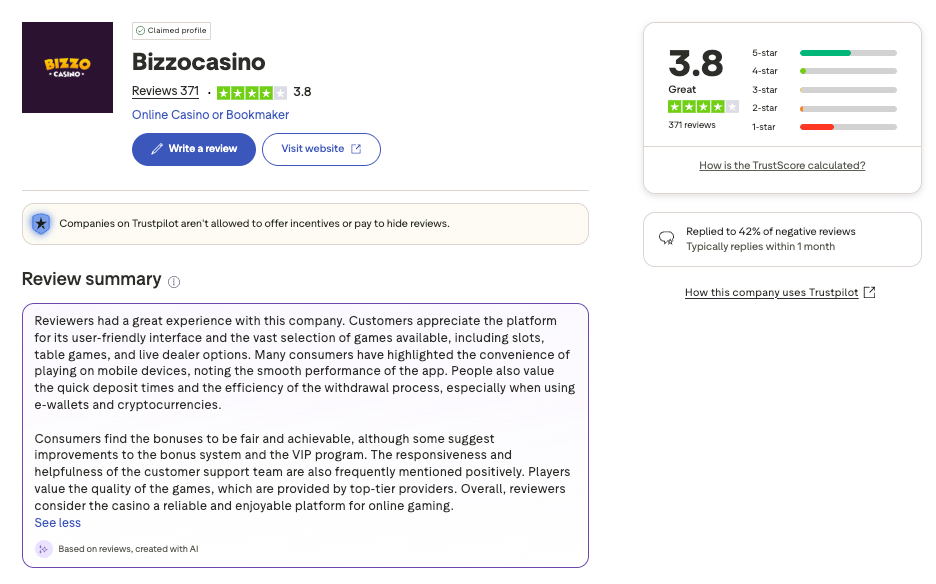Filter reviews by 5-star rating bar
The image size is (936, 584).
(x=847, y=53)
